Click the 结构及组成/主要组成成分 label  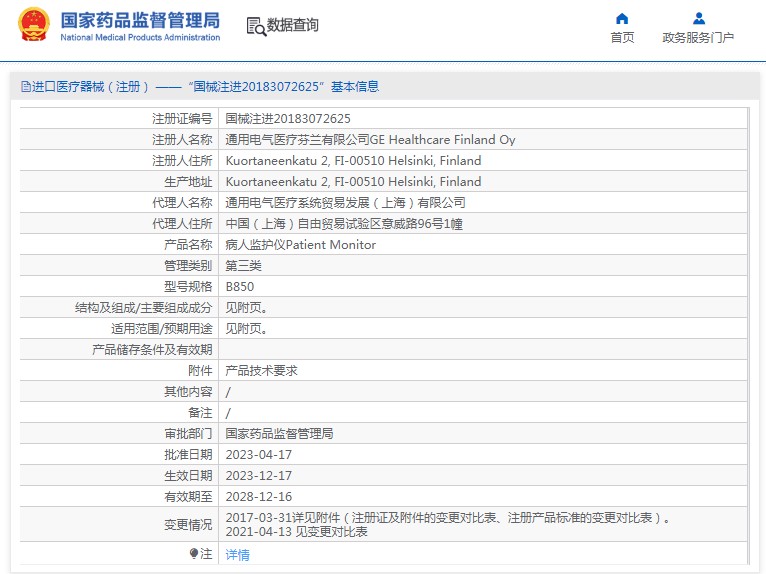click(x=144, y=308)
